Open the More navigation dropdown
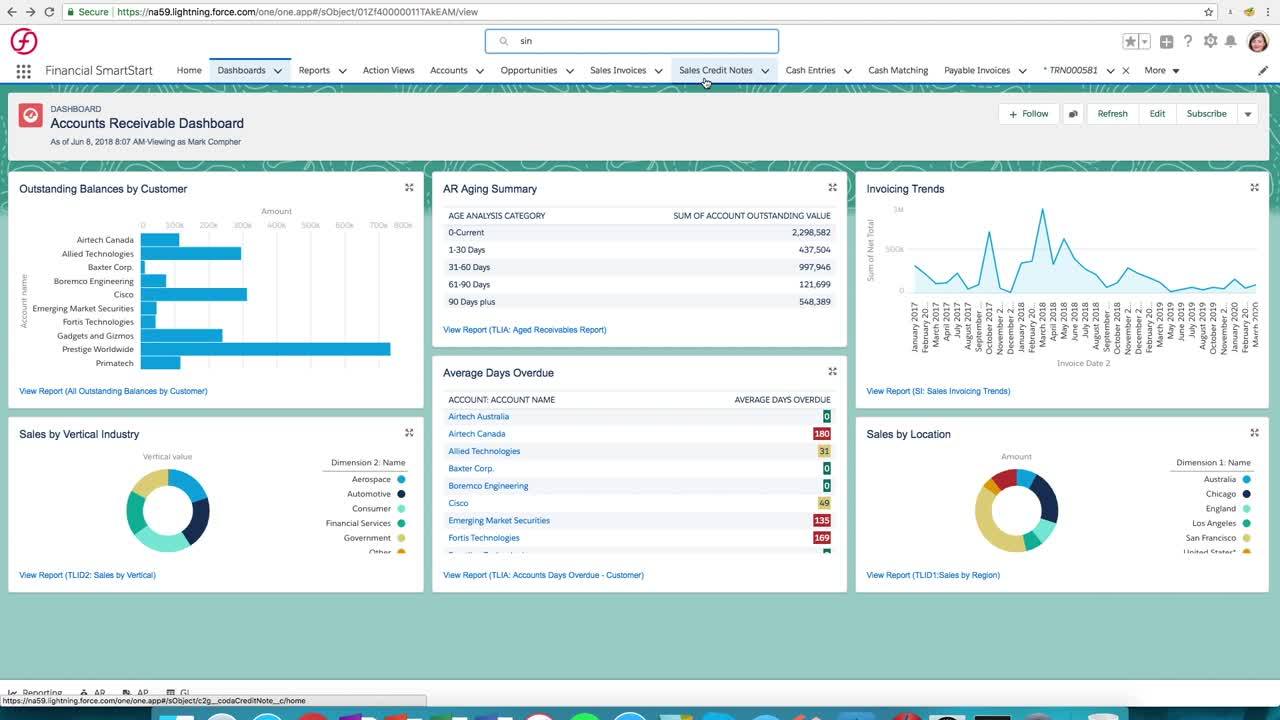 (1162, 71)
